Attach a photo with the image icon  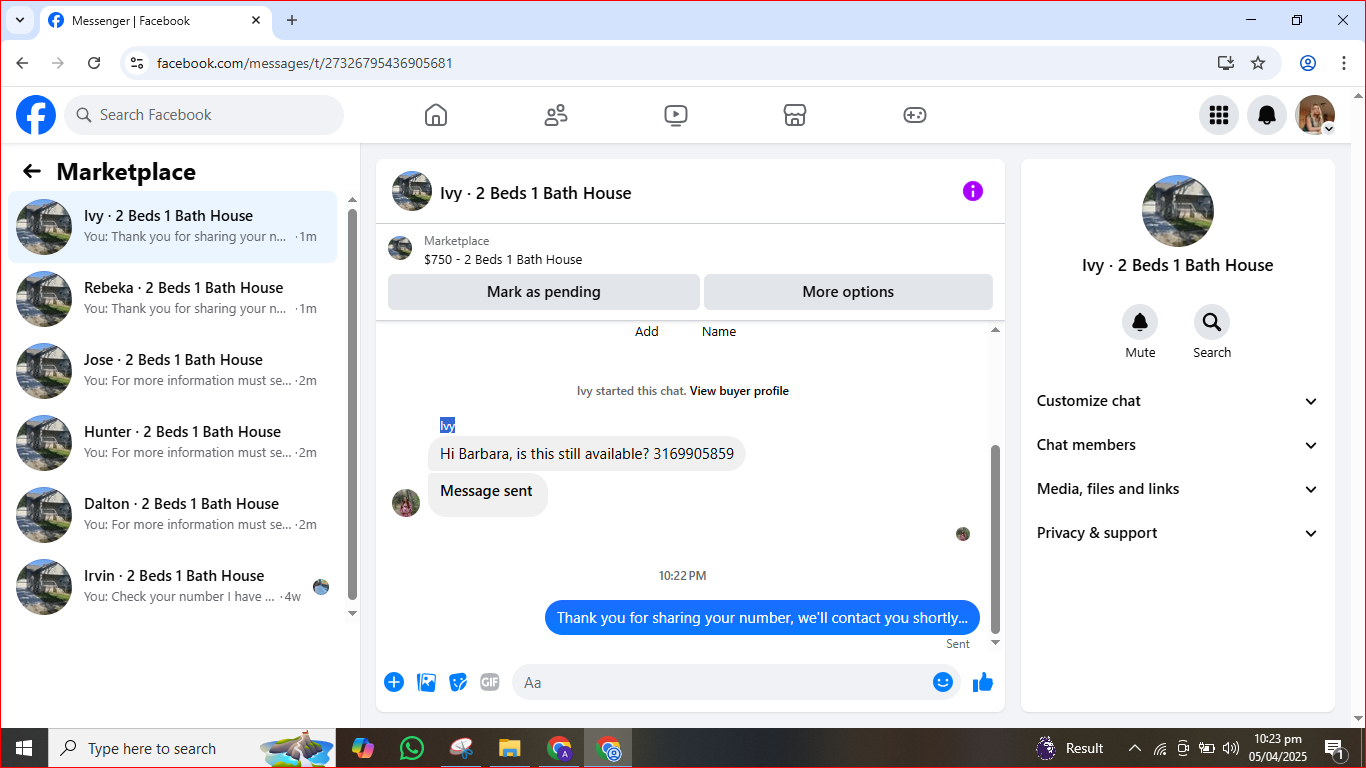[x=427, y=682]
